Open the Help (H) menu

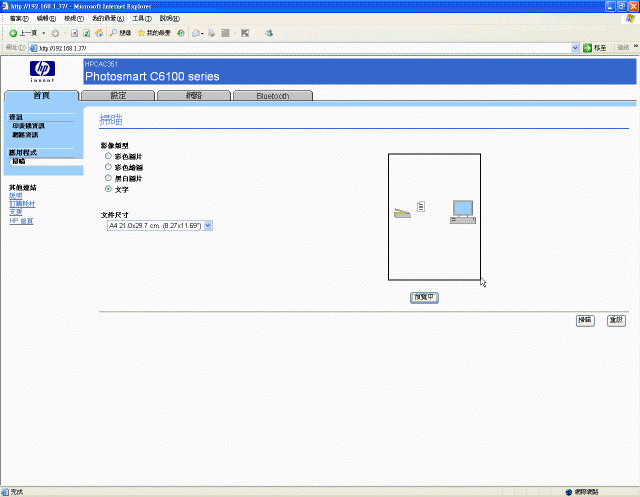click(169, 18)
